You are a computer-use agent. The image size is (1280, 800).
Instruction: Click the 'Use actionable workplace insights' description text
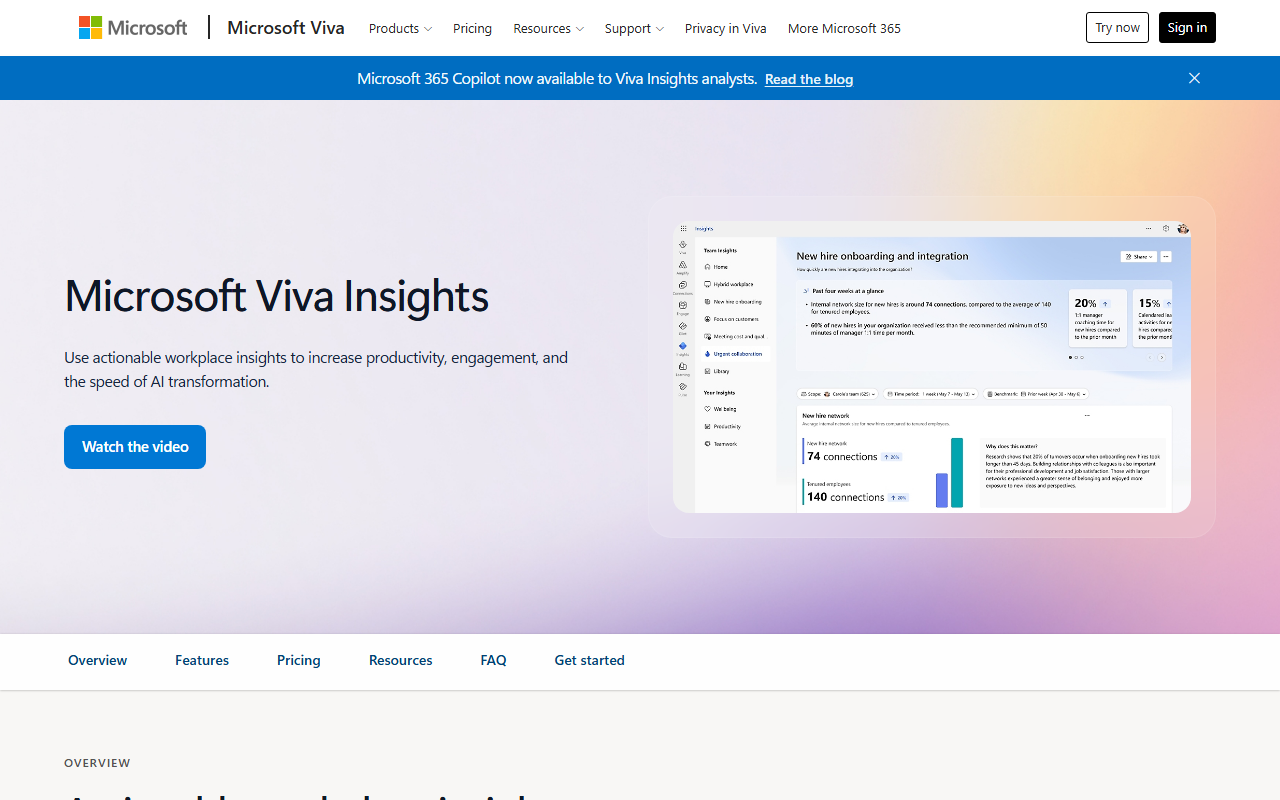[316, 369]
